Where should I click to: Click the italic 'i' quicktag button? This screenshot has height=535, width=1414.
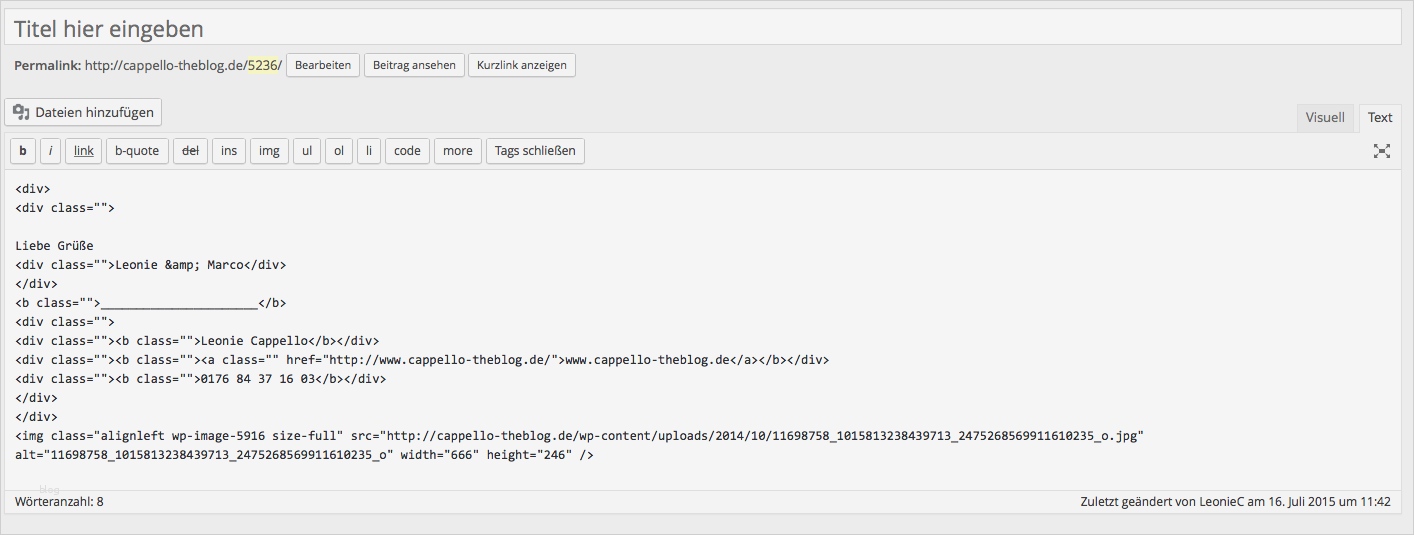click(x=51, y=151)
